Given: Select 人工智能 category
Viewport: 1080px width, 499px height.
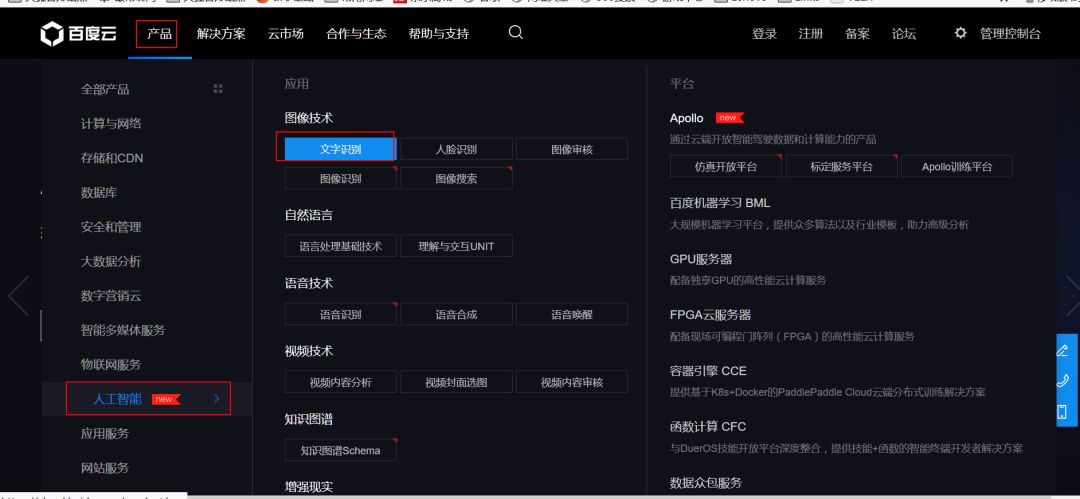Looking at the screenshot, I should click(x=117, y=398).
